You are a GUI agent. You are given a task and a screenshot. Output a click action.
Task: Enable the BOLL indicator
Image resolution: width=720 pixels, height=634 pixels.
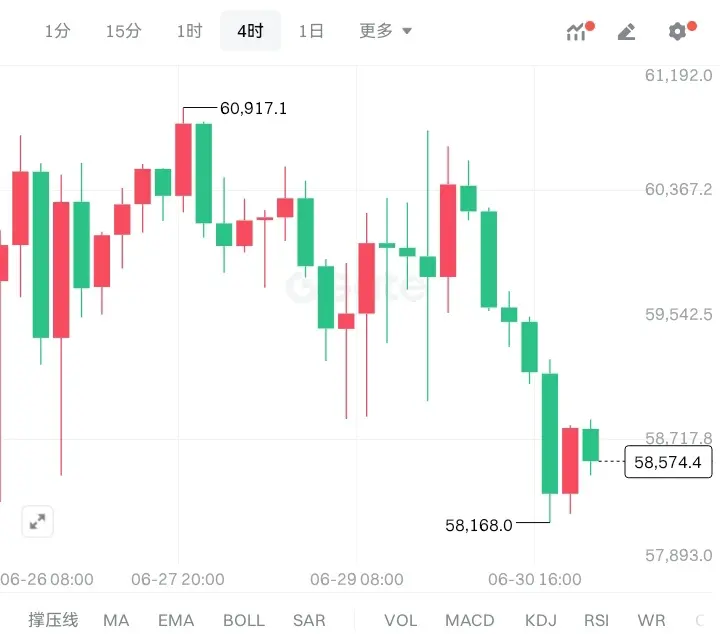tap(244, 620)
